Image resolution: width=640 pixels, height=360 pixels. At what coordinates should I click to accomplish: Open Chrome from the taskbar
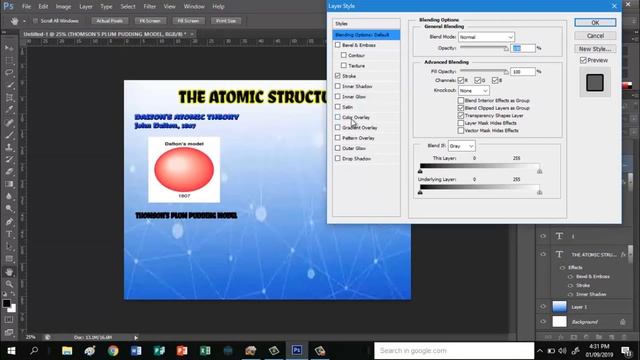pos(113,351)
